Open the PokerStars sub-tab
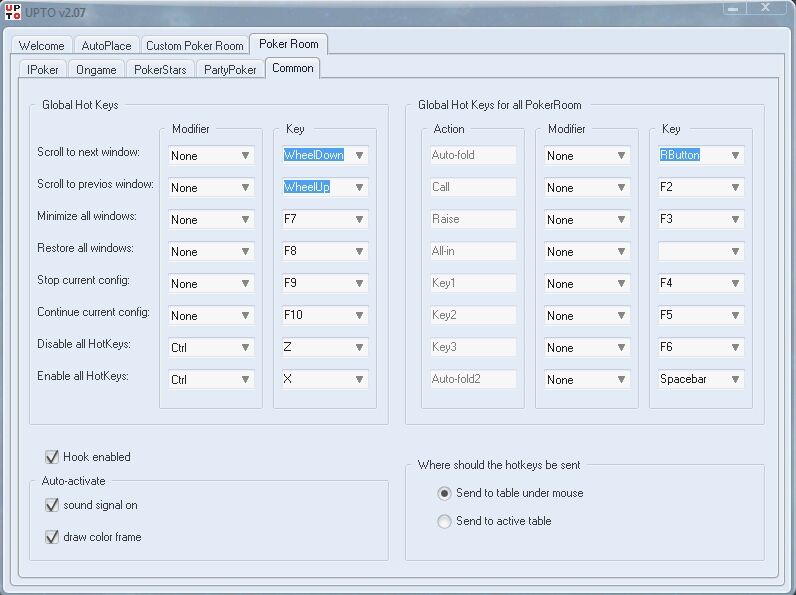The width and height of the screenshot is (796, 595). 160,70
